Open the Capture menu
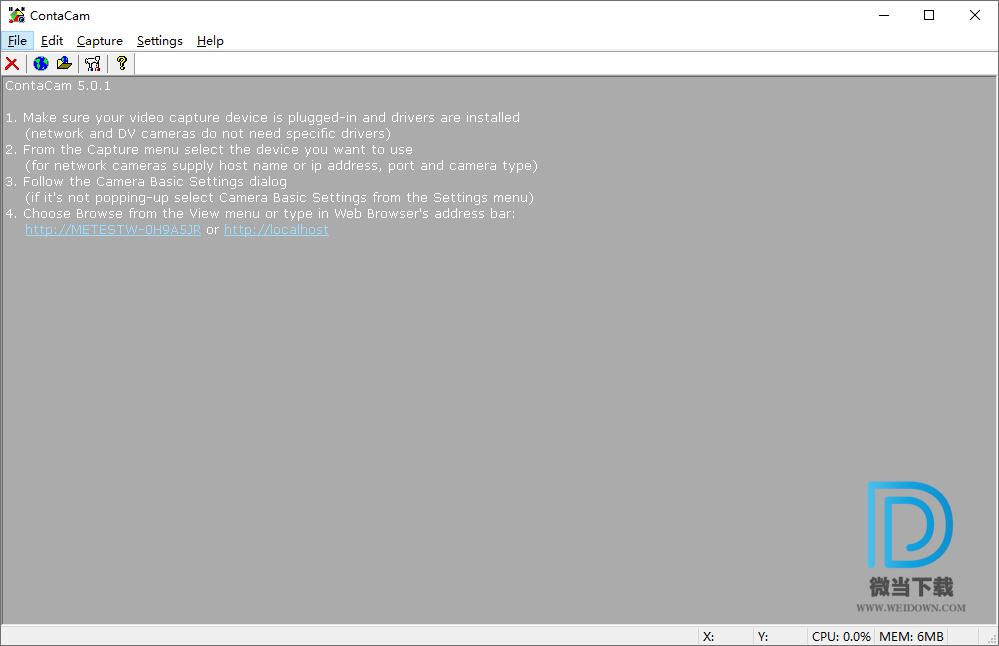This screenshot has width=999, height=646. (100, 41)
